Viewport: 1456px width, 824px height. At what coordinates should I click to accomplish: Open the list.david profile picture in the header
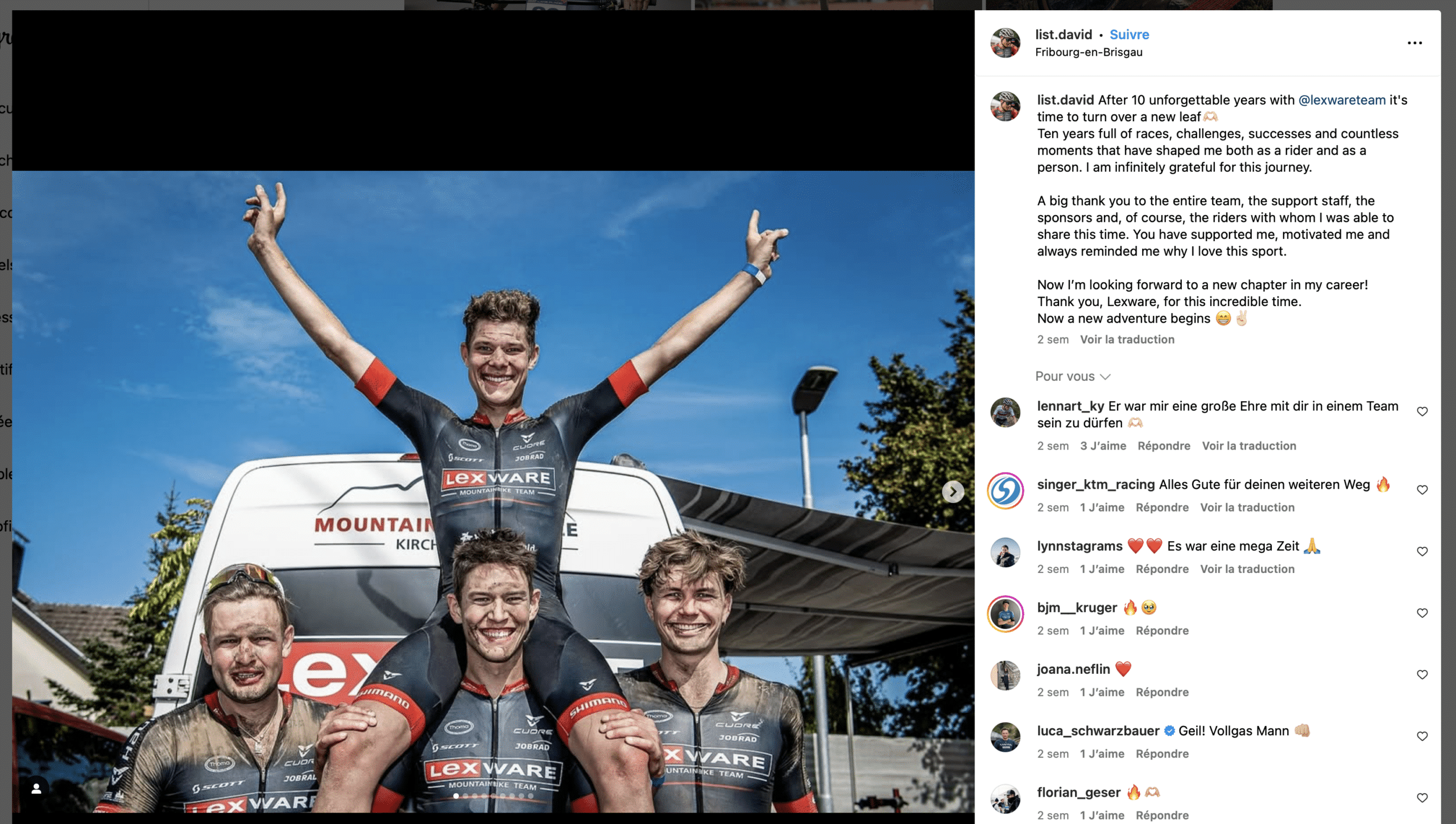(x=1005, y=43)
